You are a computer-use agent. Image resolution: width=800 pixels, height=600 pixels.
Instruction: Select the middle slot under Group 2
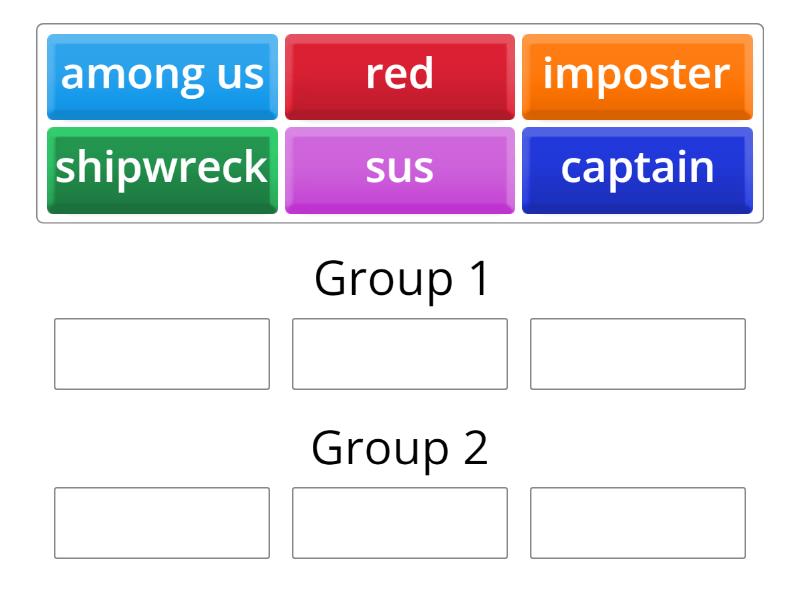click(400, 521)
